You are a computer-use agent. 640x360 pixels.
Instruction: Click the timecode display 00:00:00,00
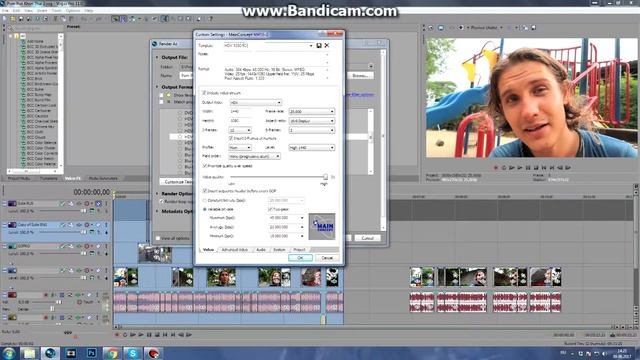[x=91, y=192]
